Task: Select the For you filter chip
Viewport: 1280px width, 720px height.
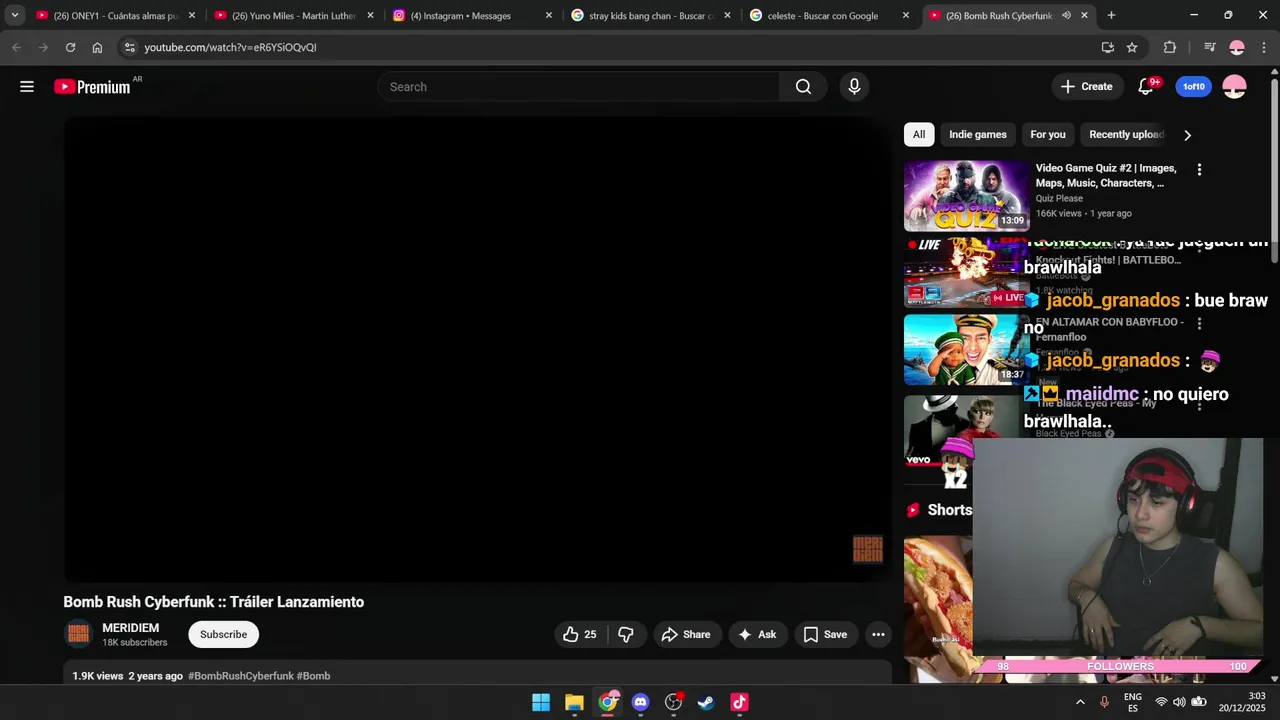Action: (1048, 135)
